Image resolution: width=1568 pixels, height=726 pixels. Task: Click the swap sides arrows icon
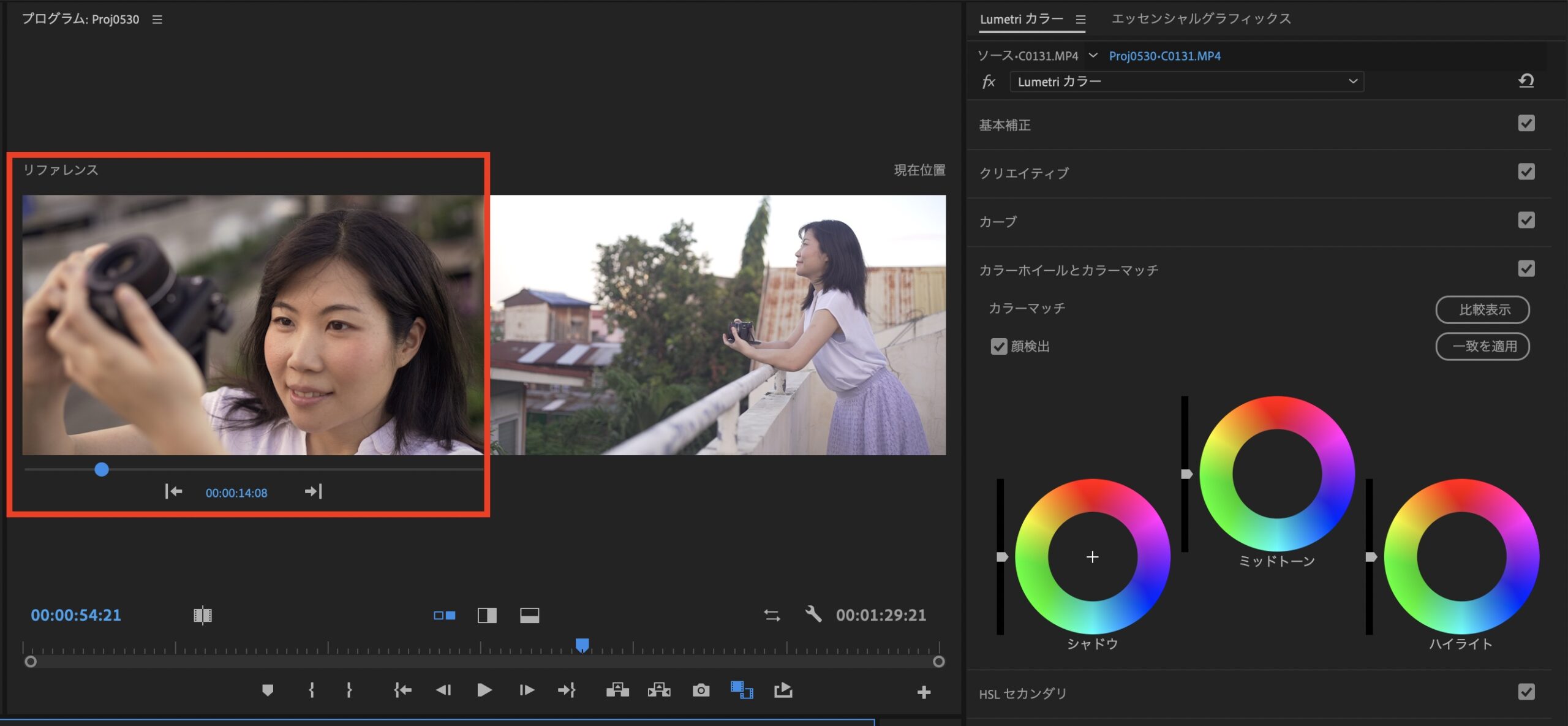coord(772,615)
